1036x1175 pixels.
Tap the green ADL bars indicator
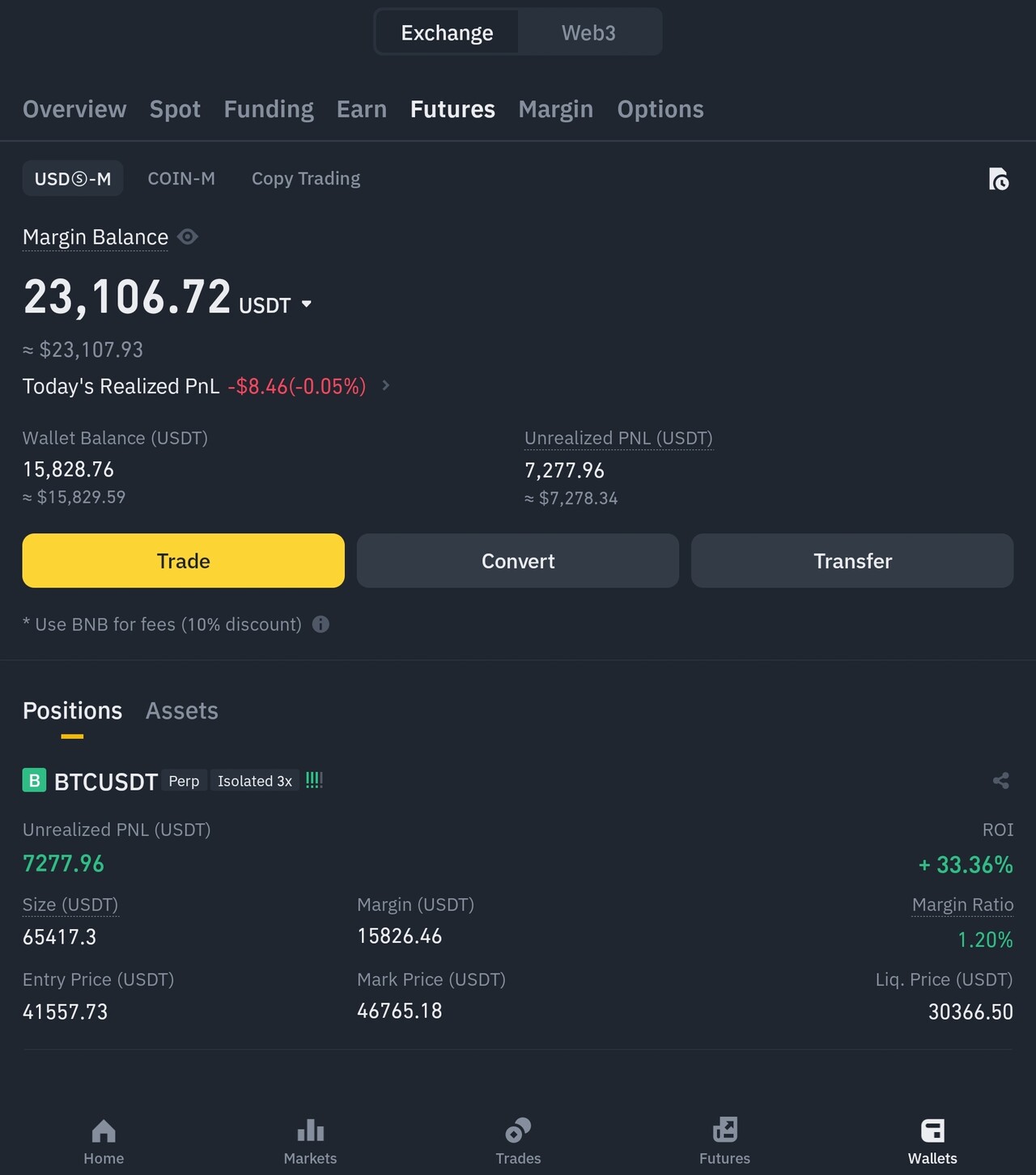pyautogui.click(x=314, y=780)
